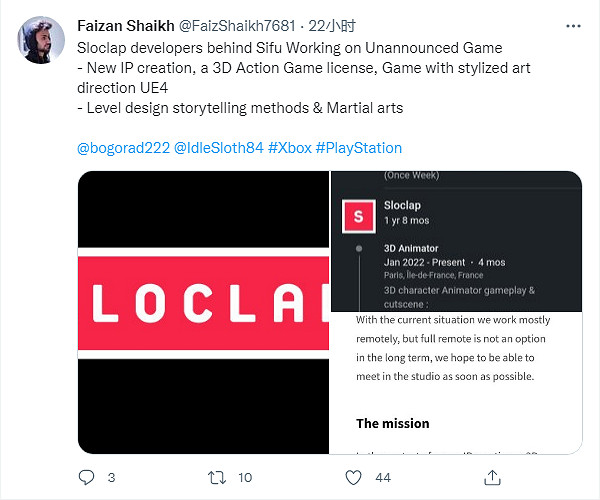Click the reply count 3
The width and height of the screenshot is (600, 500).
pyautogui.click(x=111, y=478)
